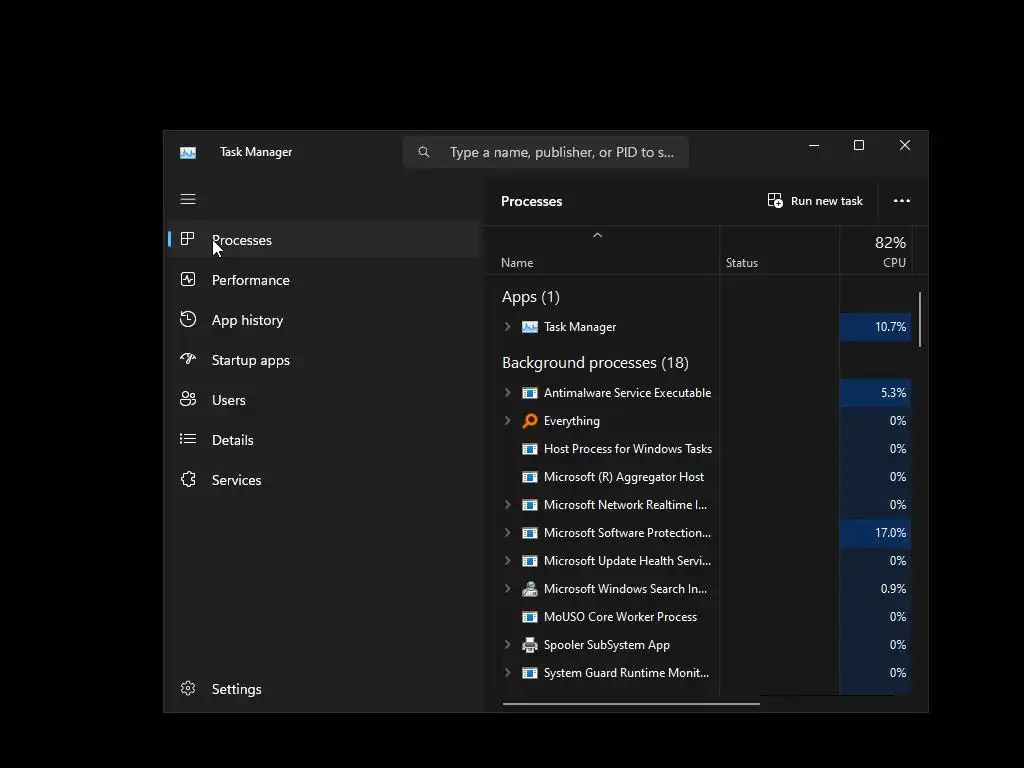1024x768 pixels.
Task: Click the Microsoft Windows Search Indexer icon
Action: pos(530,588)
